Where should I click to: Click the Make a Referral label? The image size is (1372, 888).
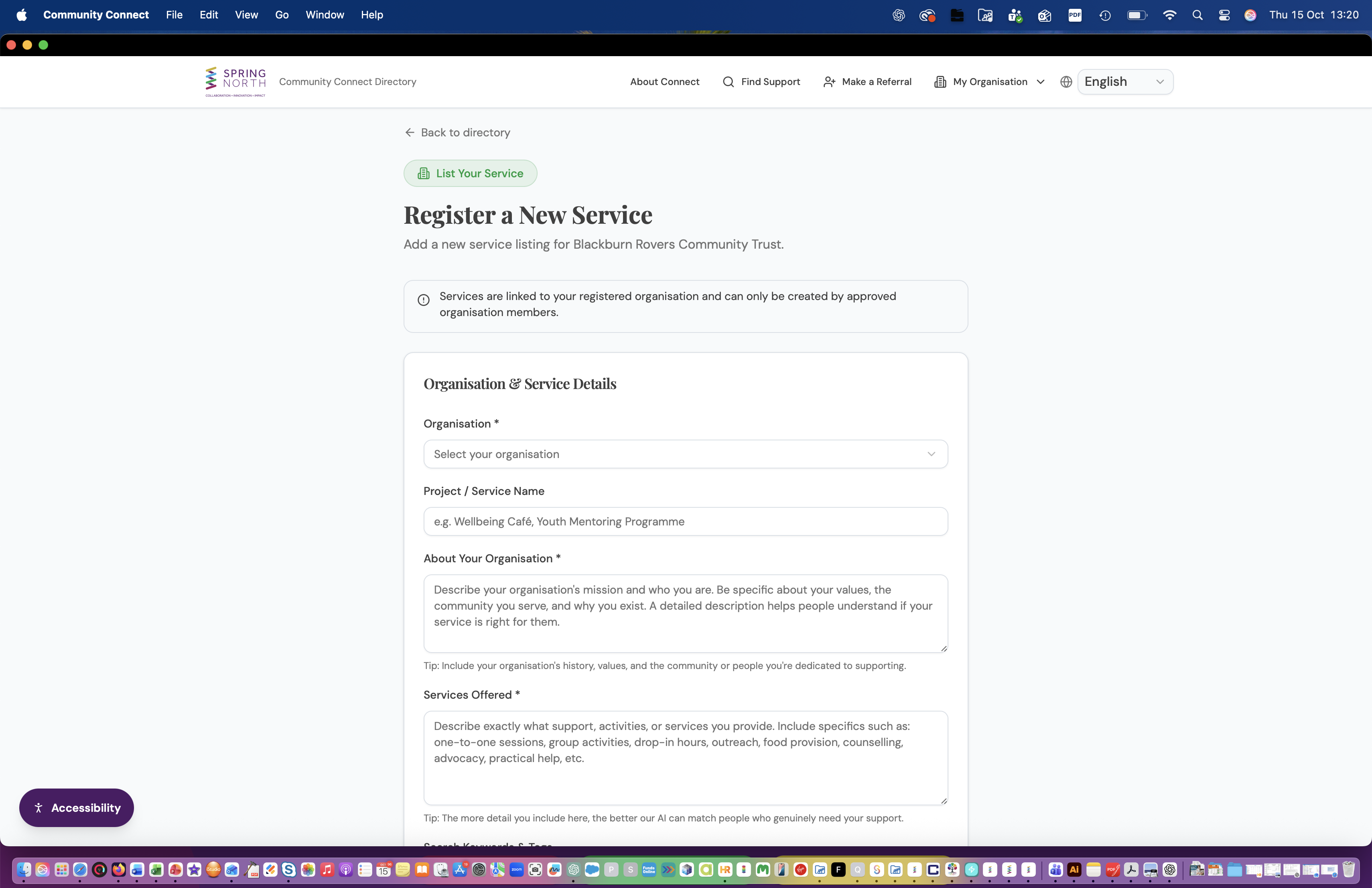point(876,82)
